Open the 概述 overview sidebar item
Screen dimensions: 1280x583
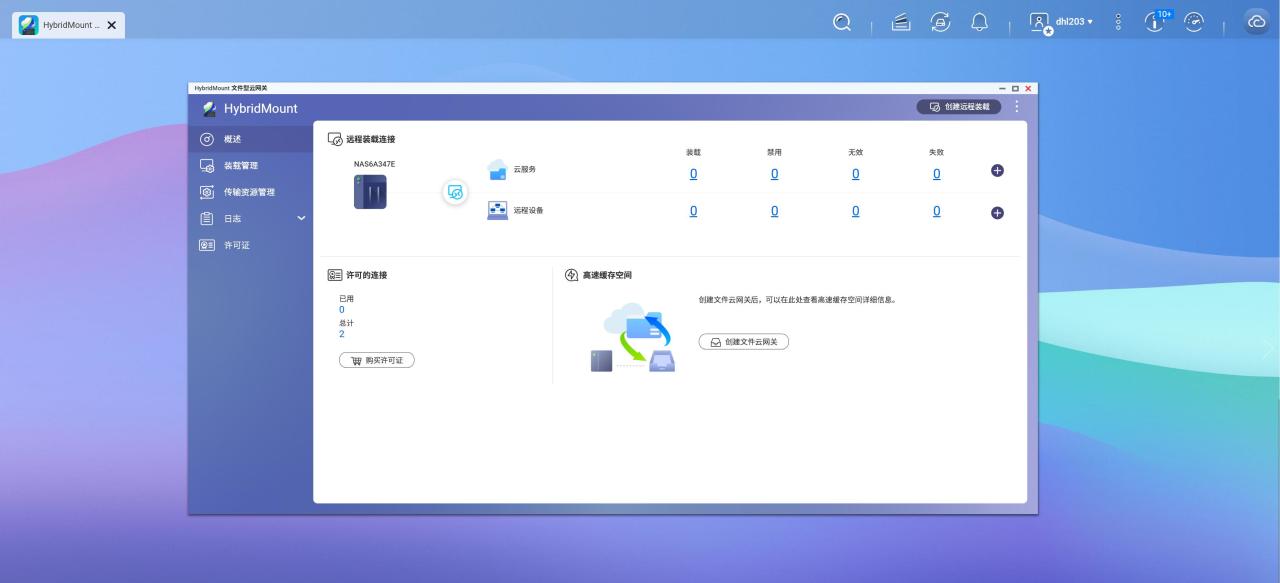tap(250, 139)
